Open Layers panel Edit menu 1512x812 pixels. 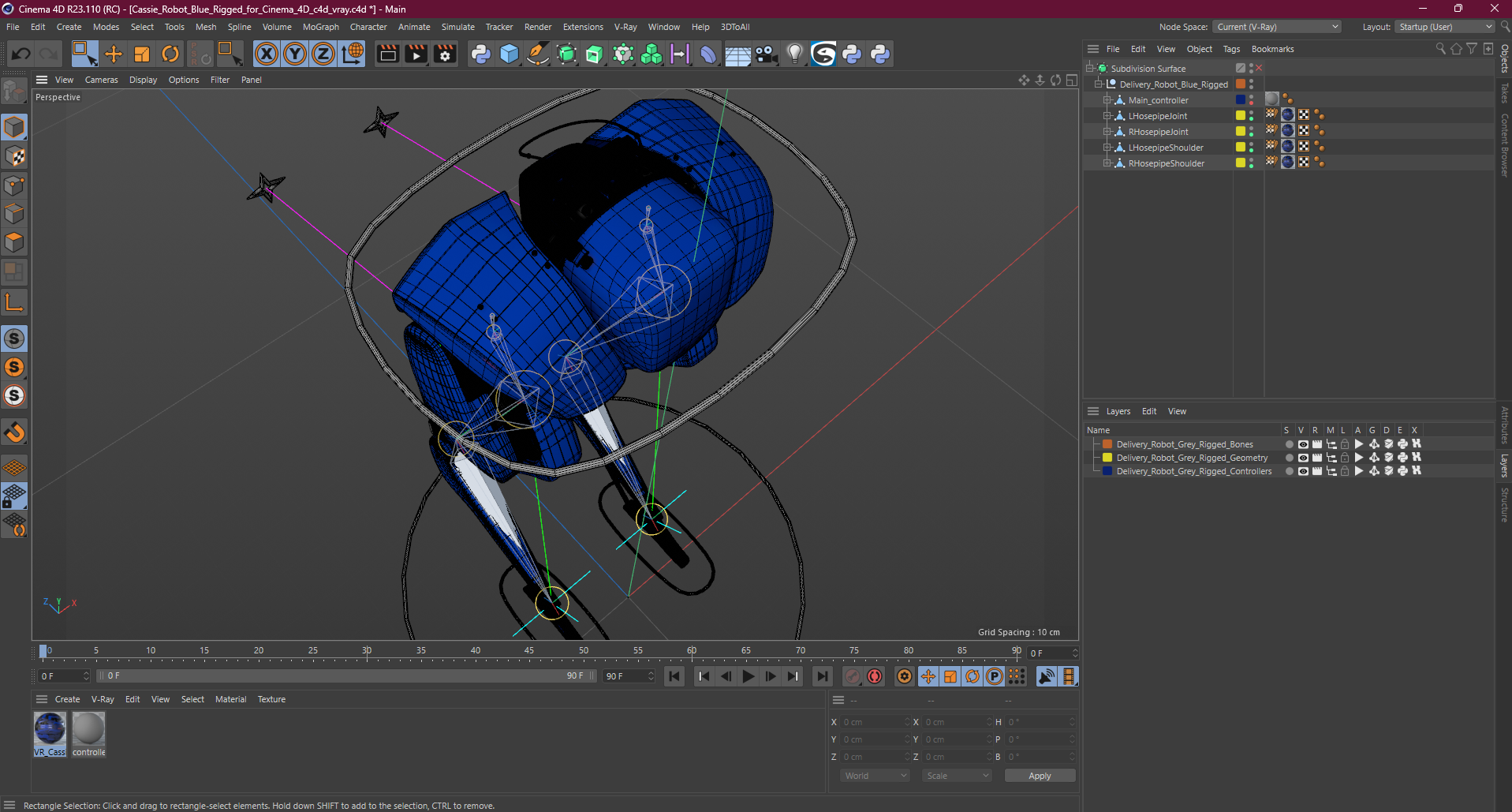[1149, 411]
